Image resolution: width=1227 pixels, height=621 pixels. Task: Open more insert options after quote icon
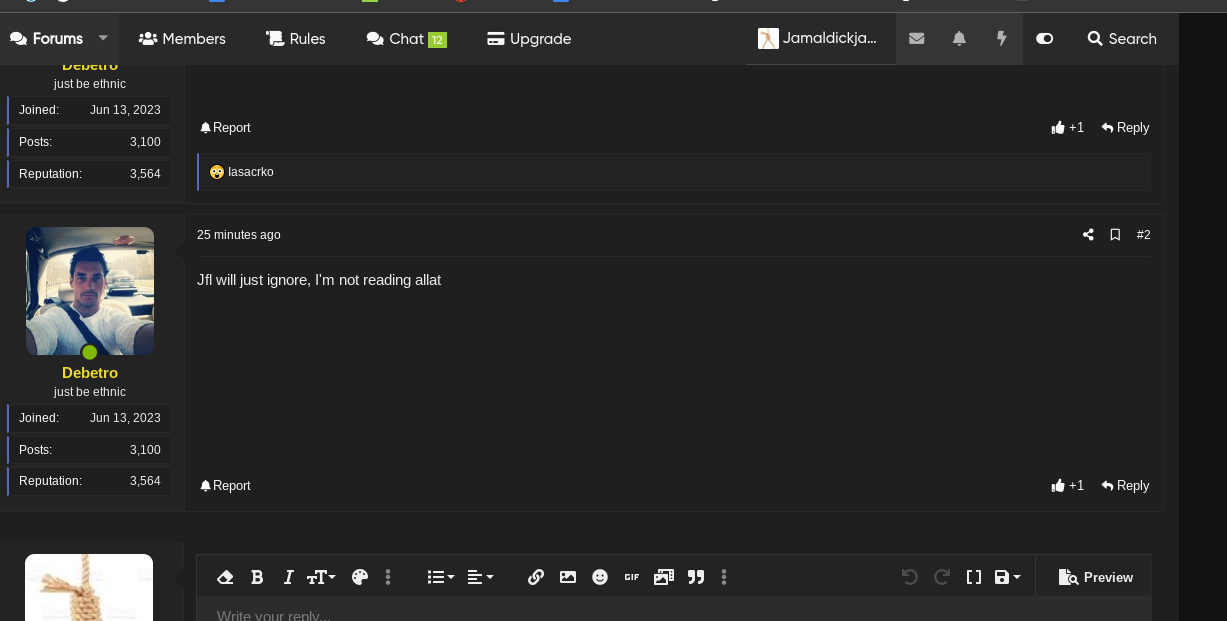click(x=724, y=577)
